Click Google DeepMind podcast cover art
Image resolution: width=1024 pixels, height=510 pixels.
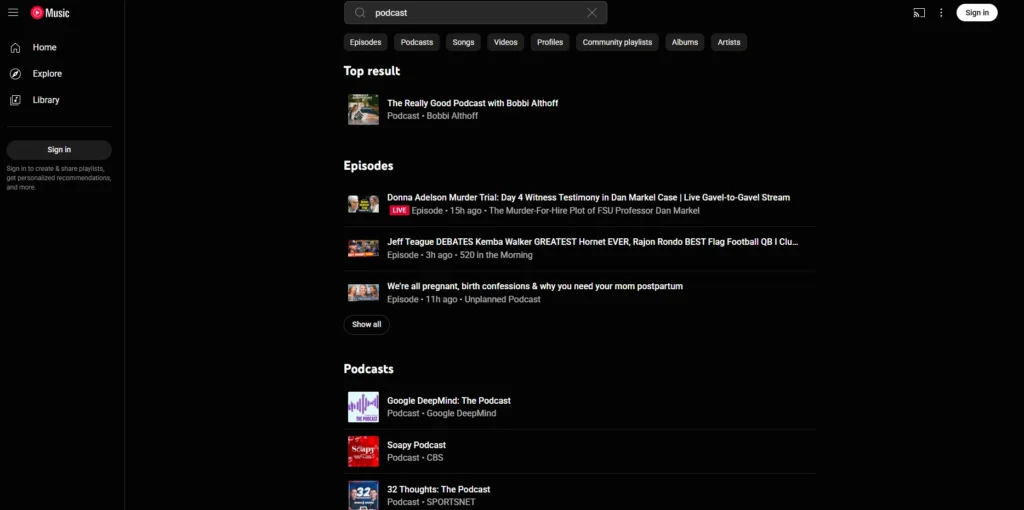[x=363, y=407]
